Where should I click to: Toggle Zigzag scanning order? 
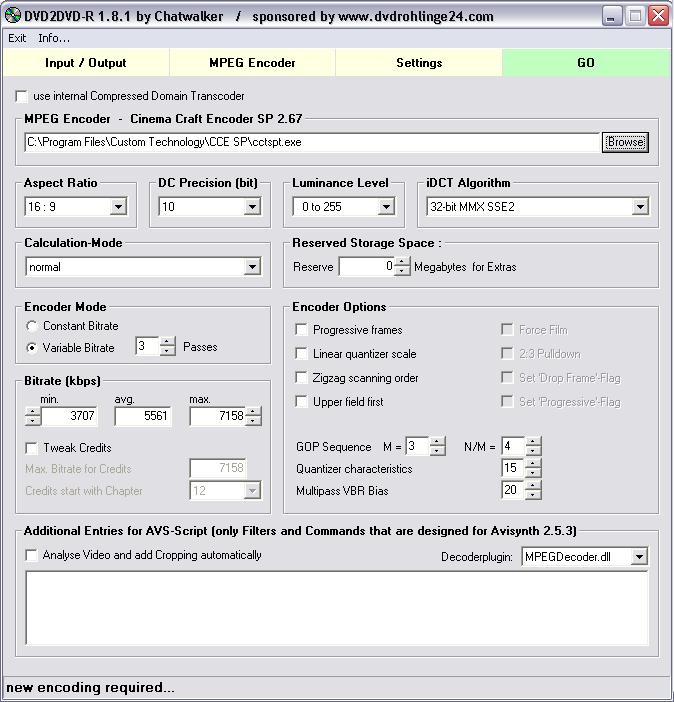(x=301, y=378)
